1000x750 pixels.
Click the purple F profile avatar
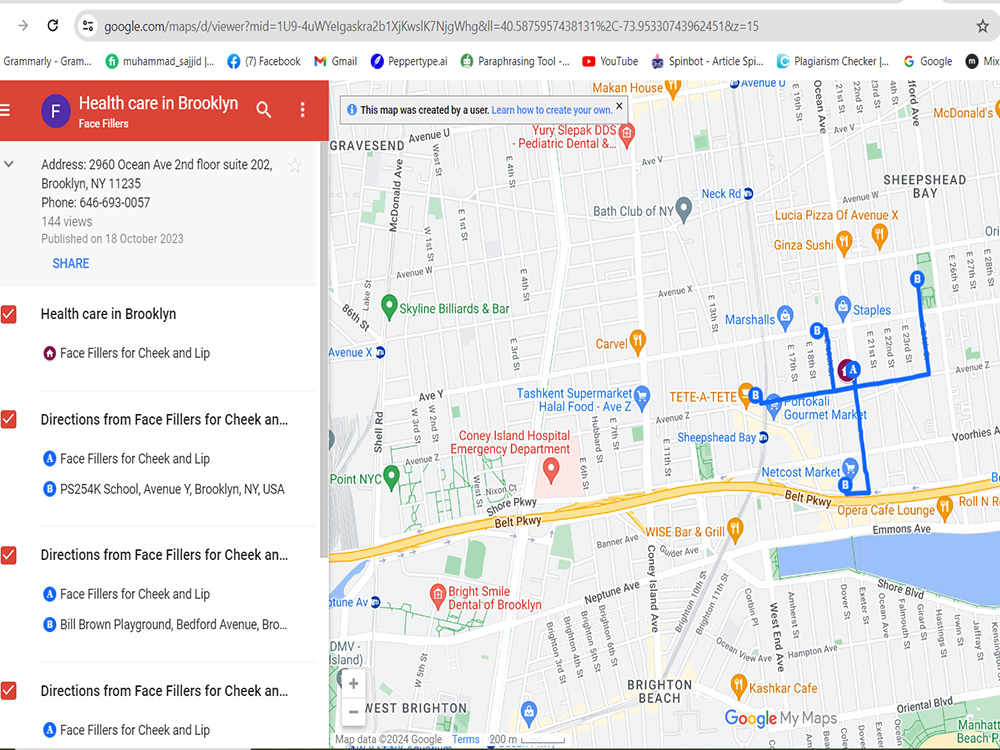click(x=55, y=110)
